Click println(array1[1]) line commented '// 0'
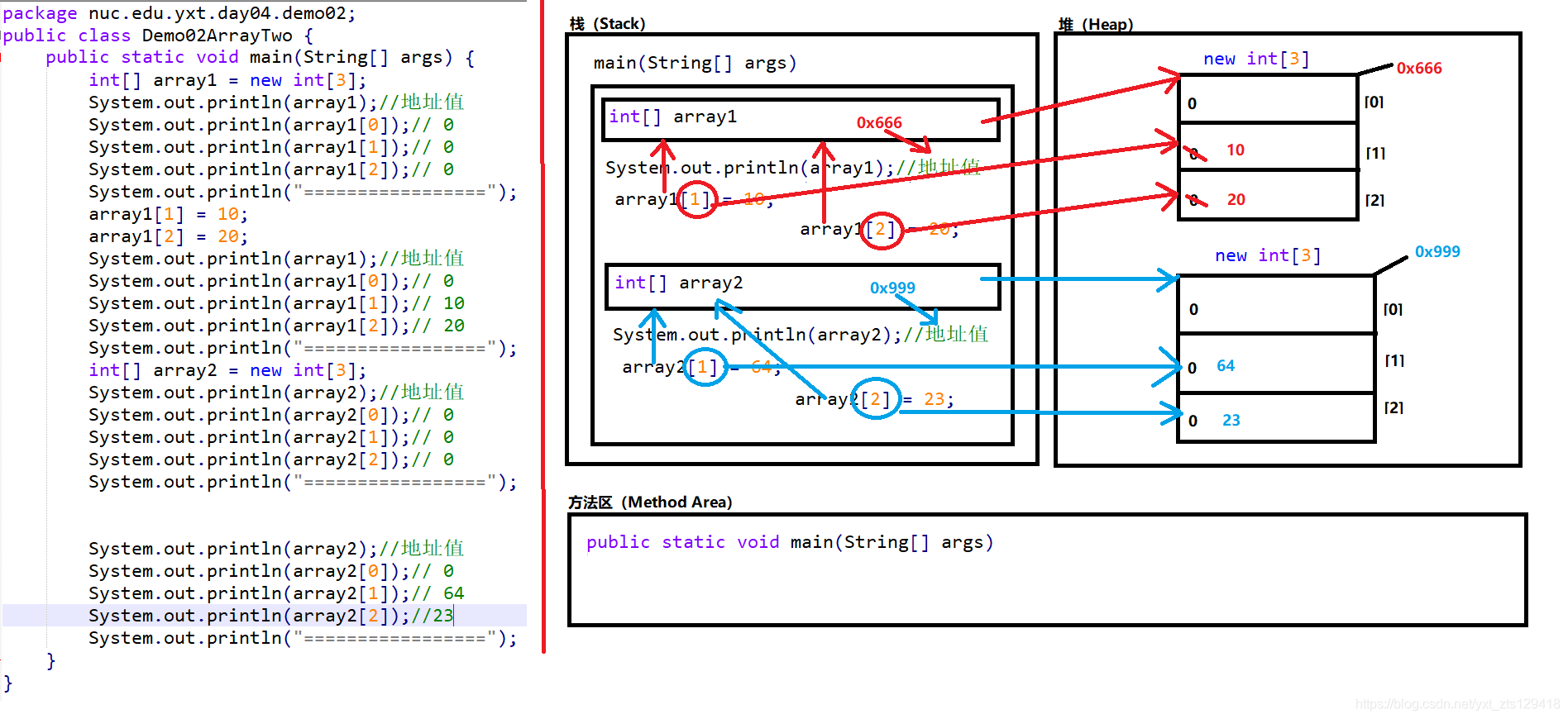The image size is (1568, 719). pyautogui.click(x=271, y=147)
